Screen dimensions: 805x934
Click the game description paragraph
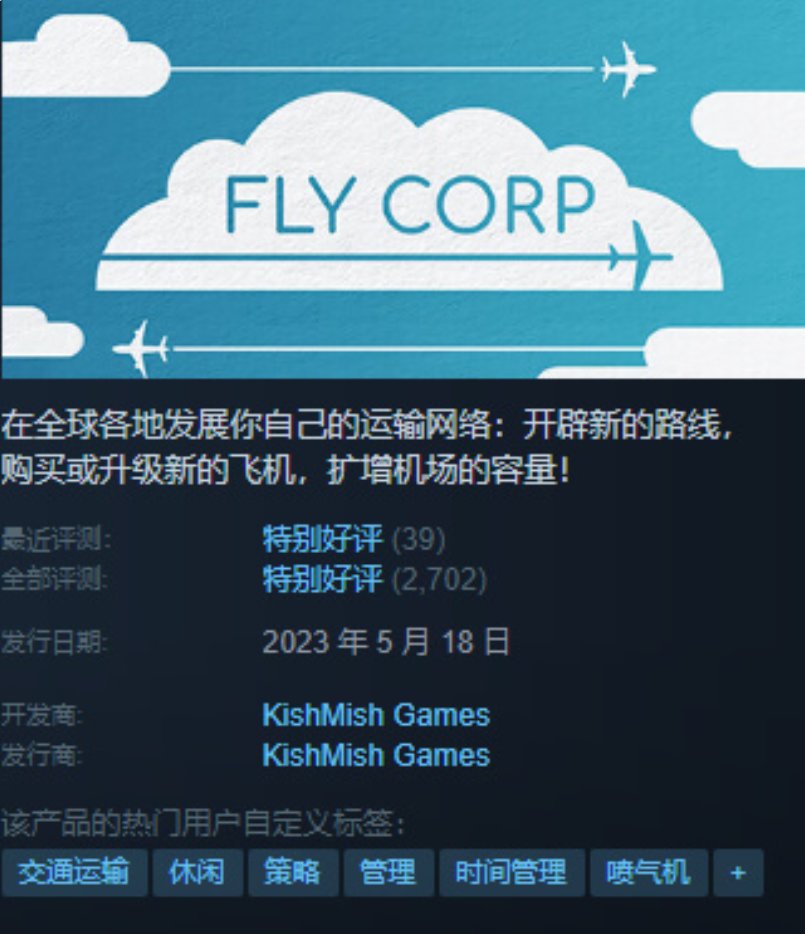366,448
